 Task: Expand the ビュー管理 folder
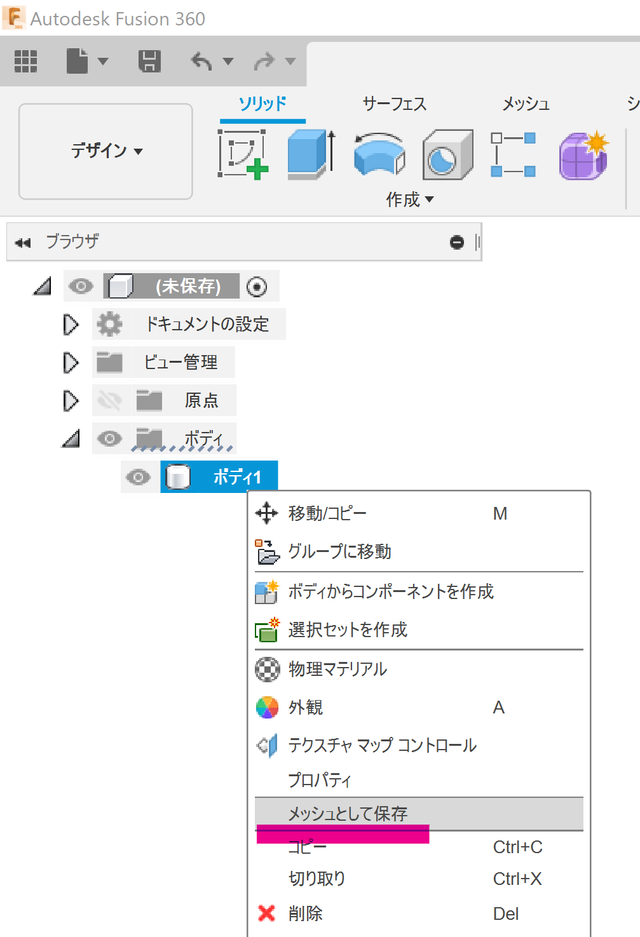coord(71,363)
